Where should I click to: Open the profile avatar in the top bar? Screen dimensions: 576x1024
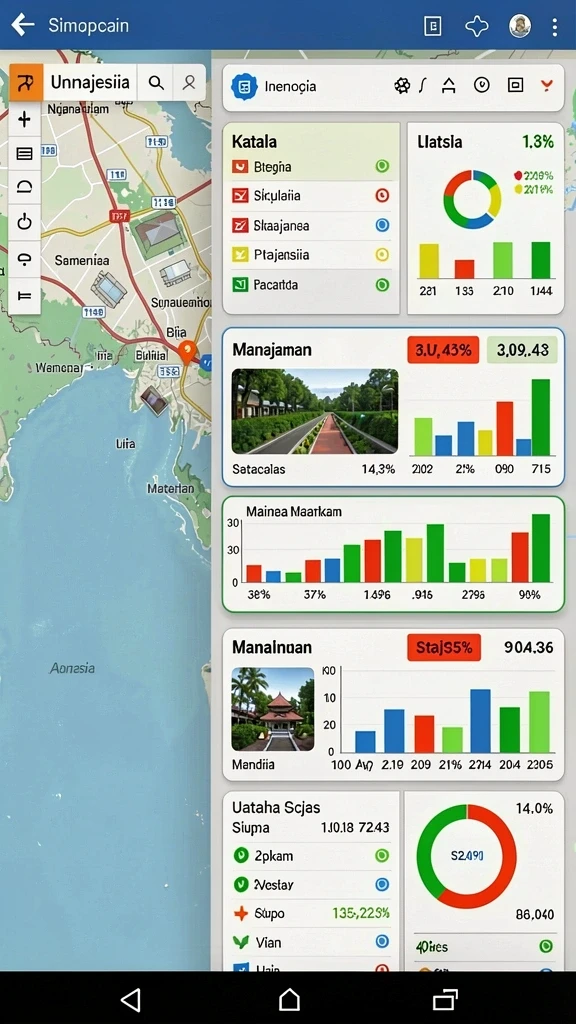(520, 26)
